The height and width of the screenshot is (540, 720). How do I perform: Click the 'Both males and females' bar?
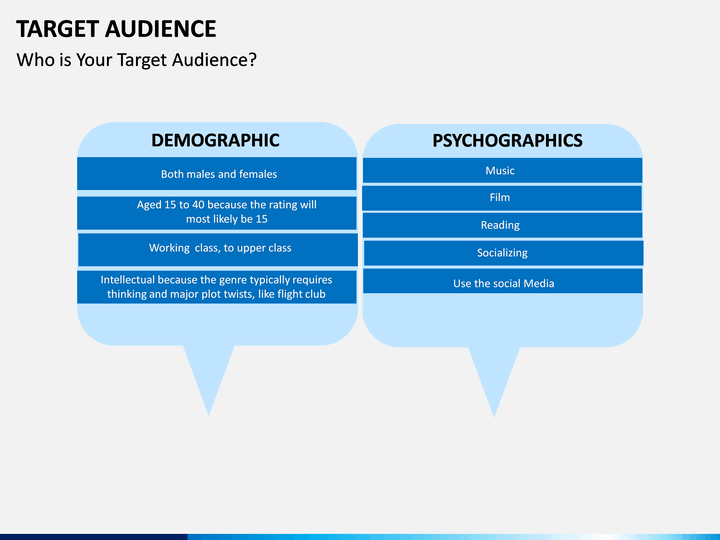pyautogui.click(x=217, y=174)
